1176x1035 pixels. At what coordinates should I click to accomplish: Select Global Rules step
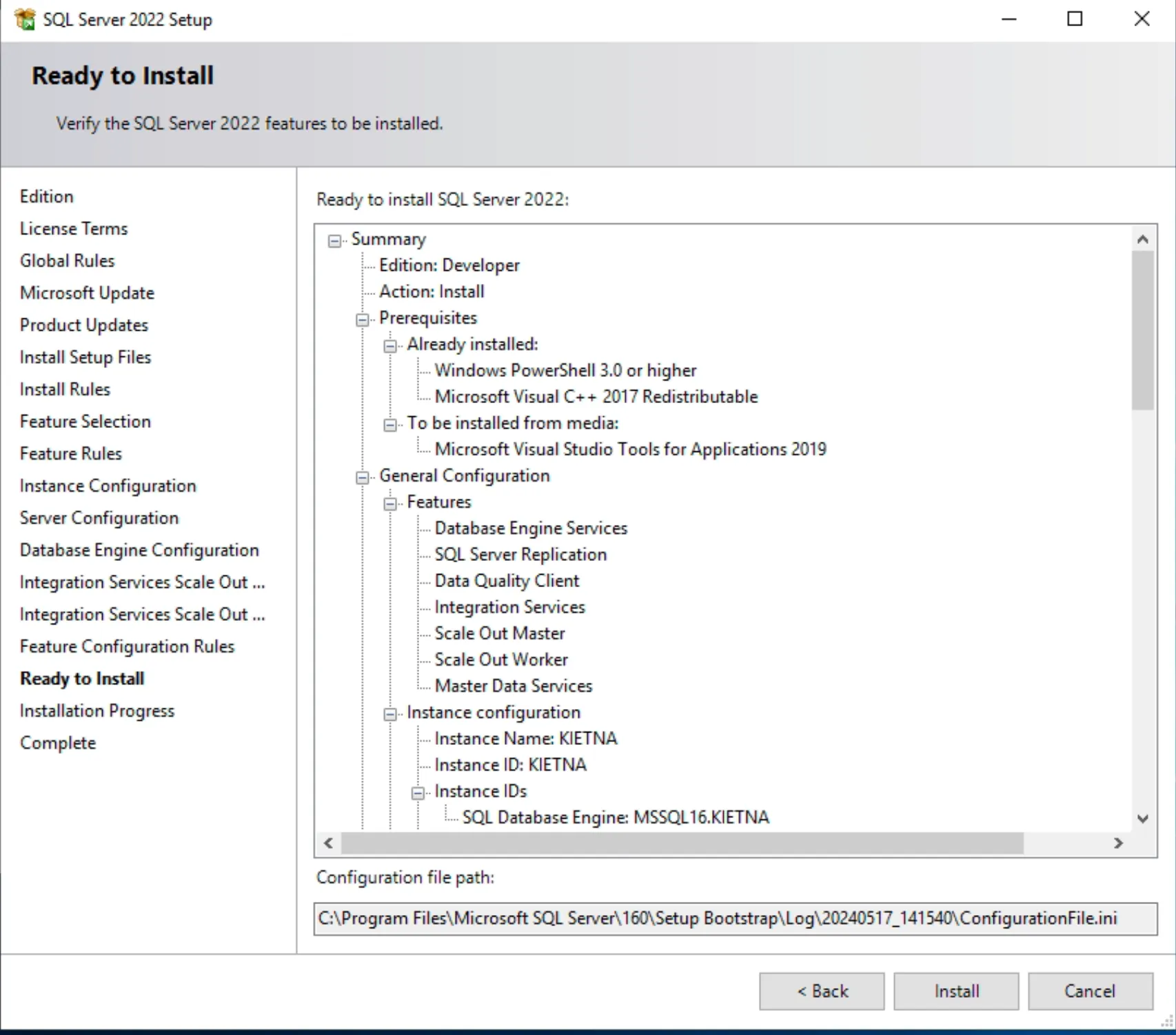click(x=68, y=260)
